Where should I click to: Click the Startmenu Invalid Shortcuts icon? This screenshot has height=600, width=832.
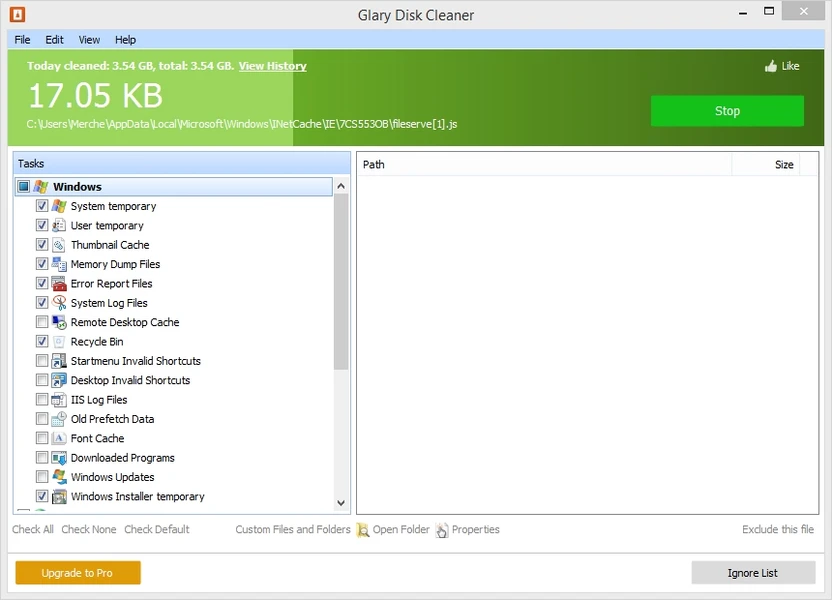tap(59, 361)
